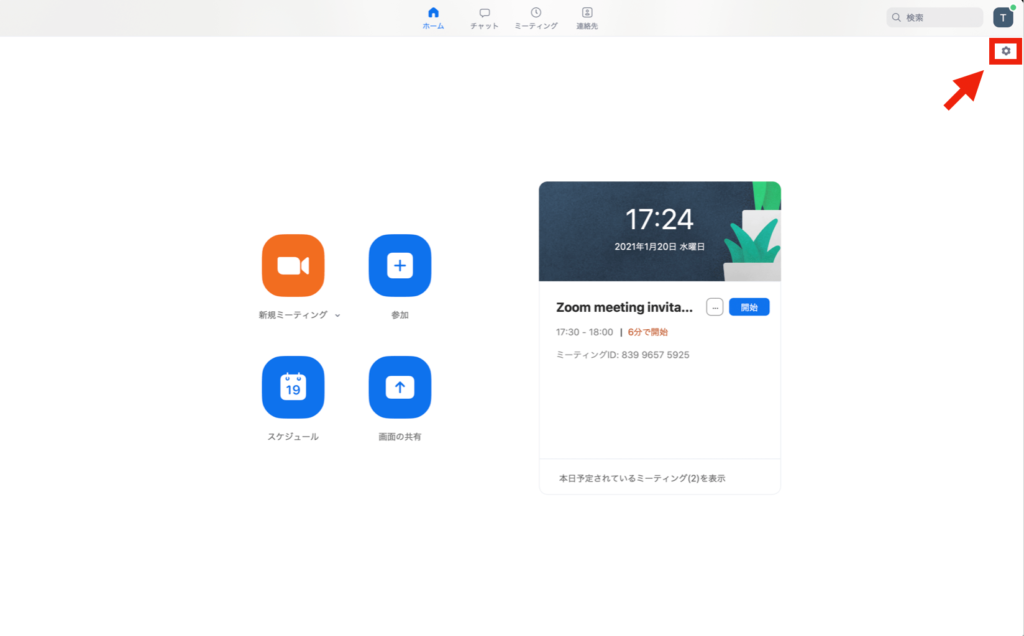Image resolution: width=1024 pixels, height=636 pixels.
Task: Start a new meeting with orange camera icon
Action: pyautogui.click(x=293, y=265)
